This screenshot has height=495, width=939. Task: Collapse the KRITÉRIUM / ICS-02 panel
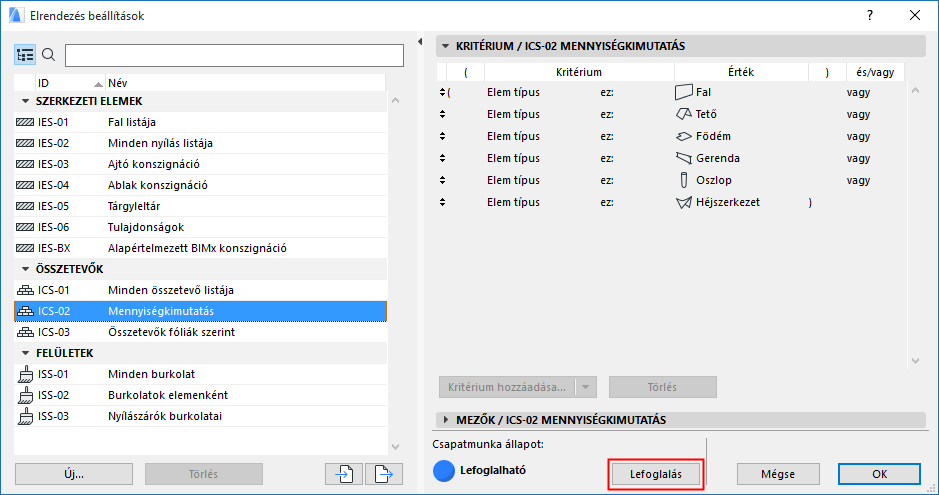[x=446, y=46]
